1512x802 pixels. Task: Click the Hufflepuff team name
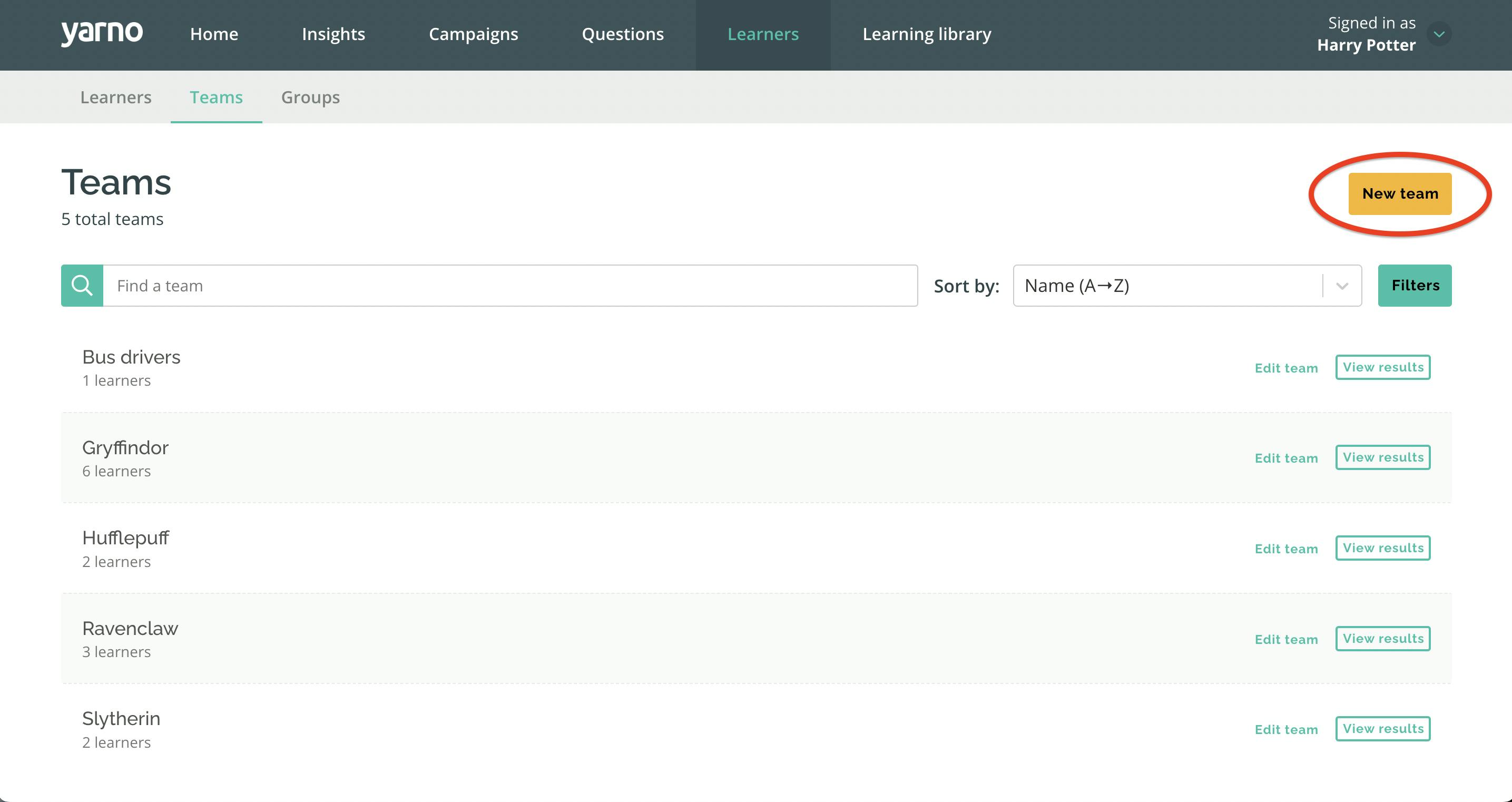[x=125, y=539]
